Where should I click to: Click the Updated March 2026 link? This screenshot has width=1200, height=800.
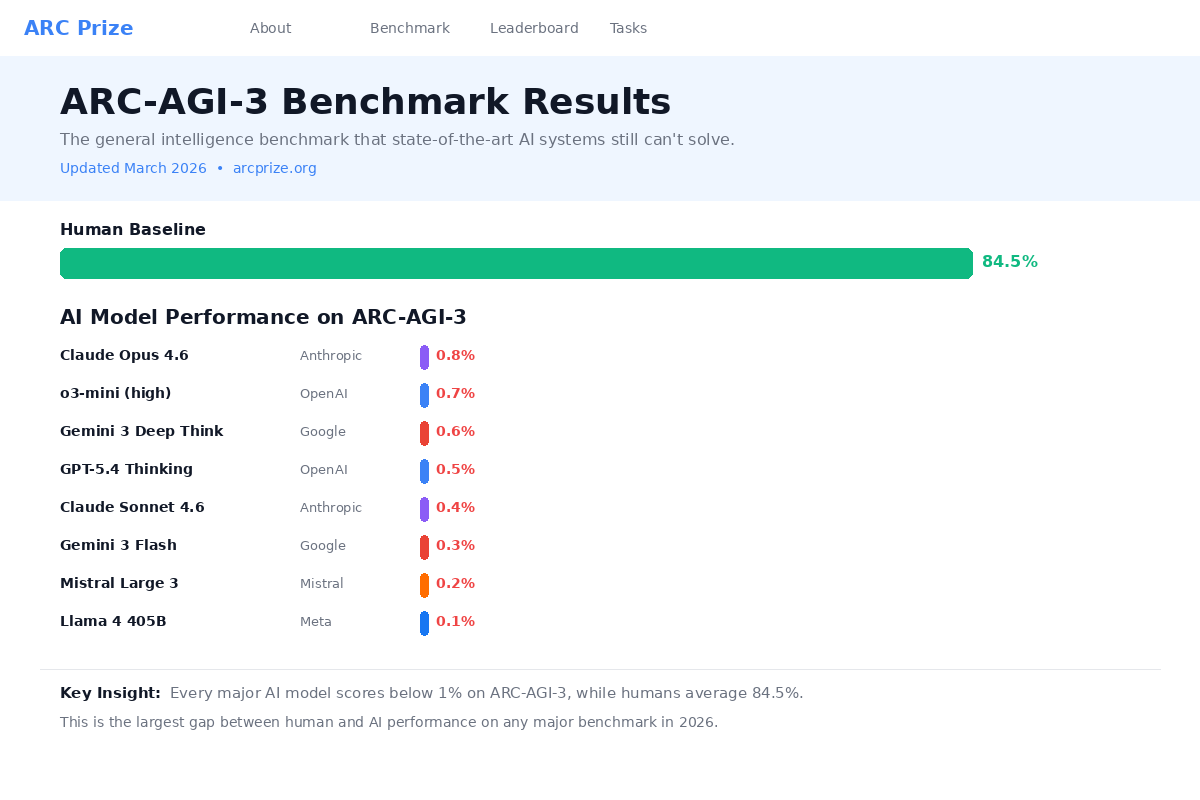[133, 168]
